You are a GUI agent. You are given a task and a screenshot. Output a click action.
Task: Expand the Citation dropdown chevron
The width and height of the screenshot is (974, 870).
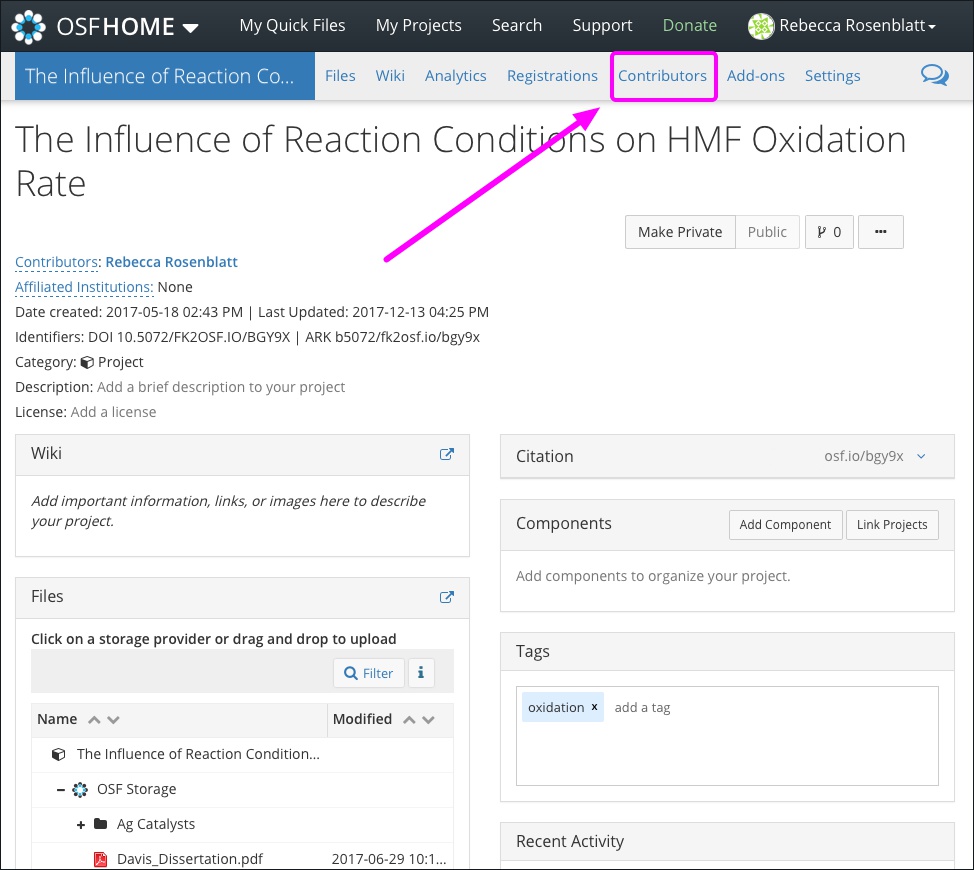tap(921, 456)
